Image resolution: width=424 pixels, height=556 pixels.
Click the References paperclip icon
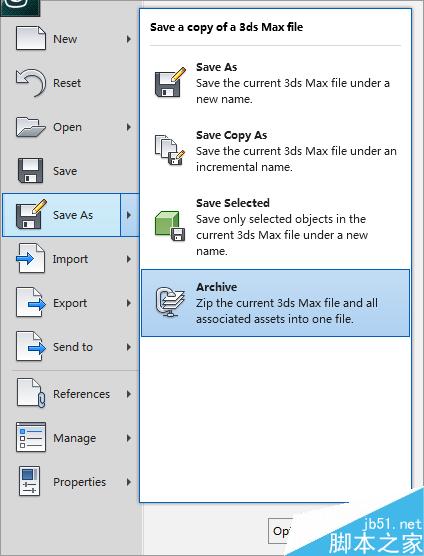point(31,393)
